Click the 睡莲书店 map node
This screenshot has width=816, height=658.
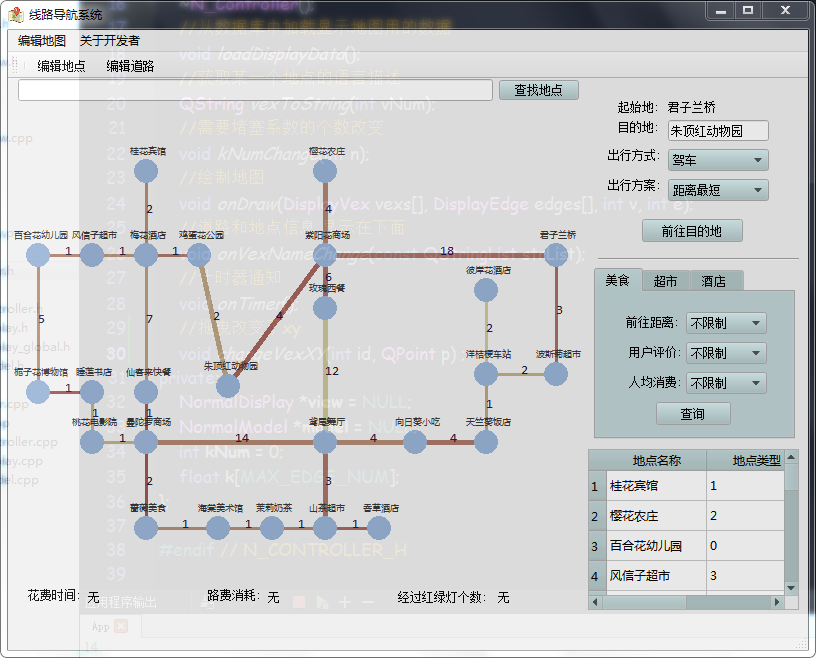tap(92, 392)
